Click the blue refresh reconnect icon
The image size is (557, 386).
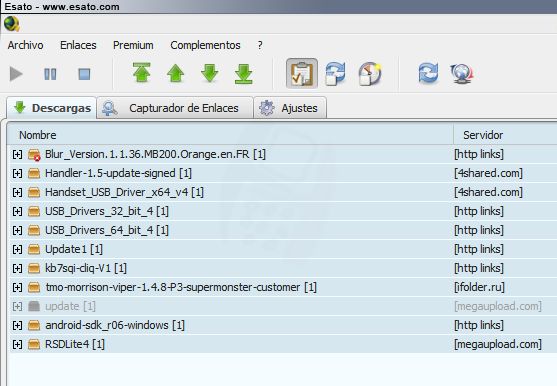point(428,73)
